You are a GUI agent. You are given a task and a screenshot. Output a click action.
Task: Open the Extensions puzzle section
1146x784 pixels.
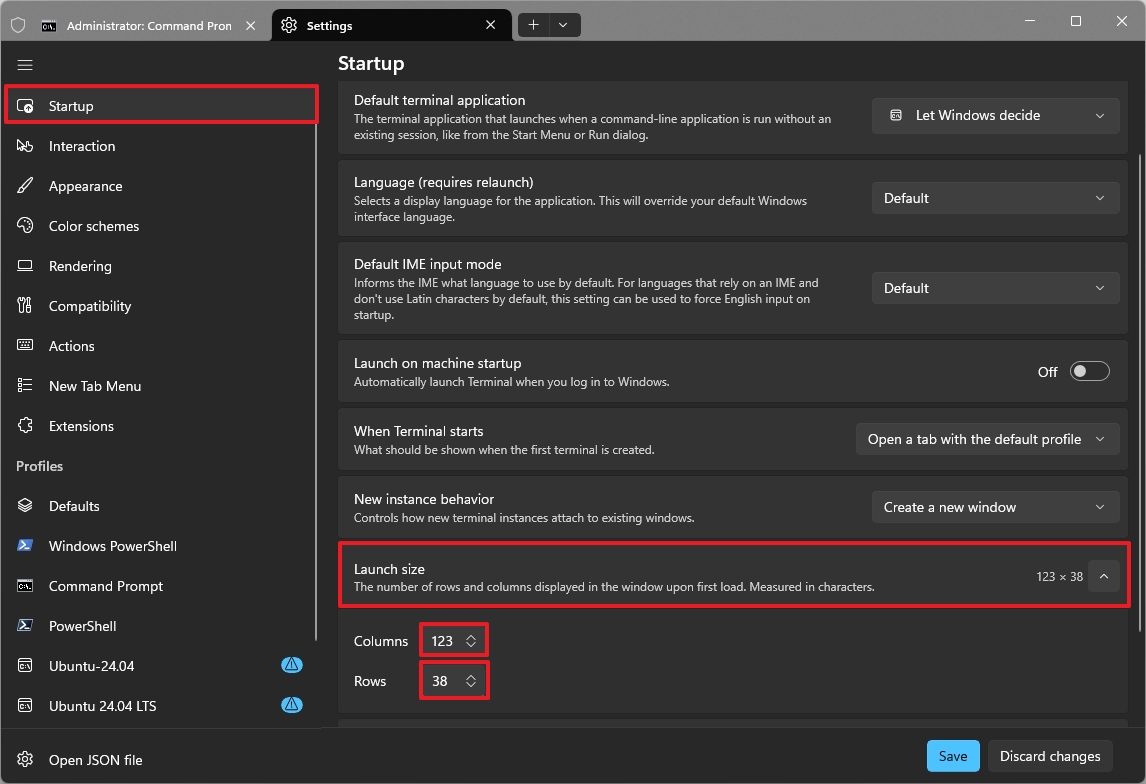tap(81, 426)
